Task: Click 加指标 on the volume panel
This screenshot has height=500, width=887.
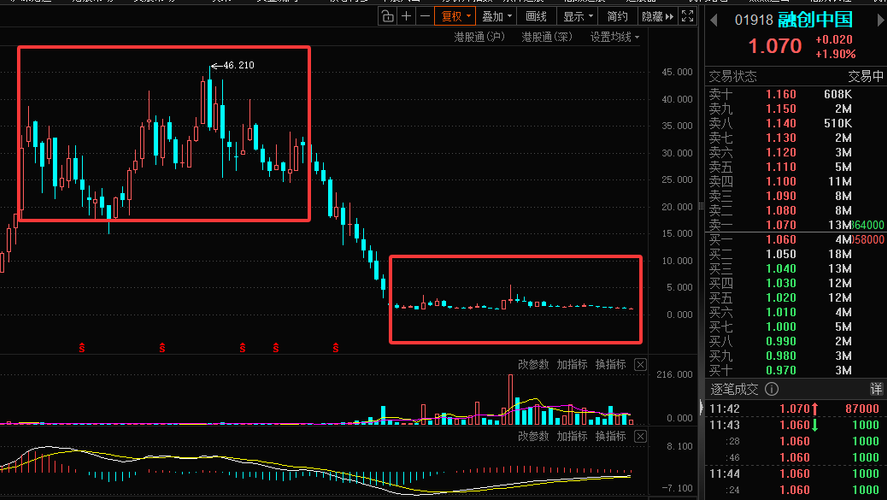Action: tap(572, 365)
